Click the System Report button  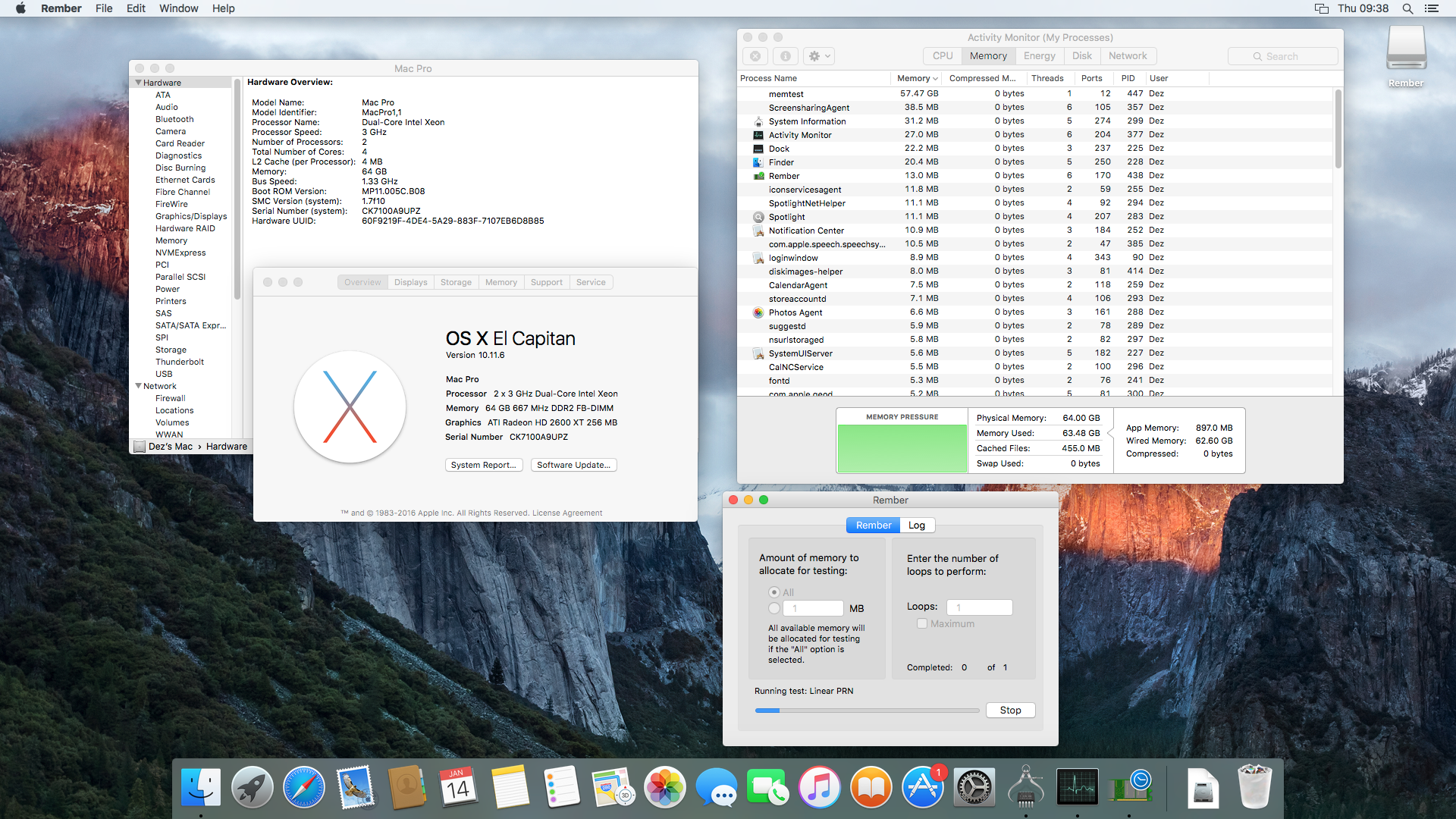pos(483,465)
